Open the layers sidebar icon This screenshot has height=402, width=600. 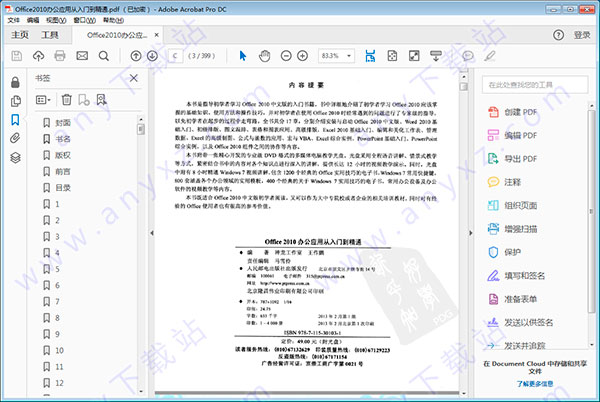click(15, 158)
